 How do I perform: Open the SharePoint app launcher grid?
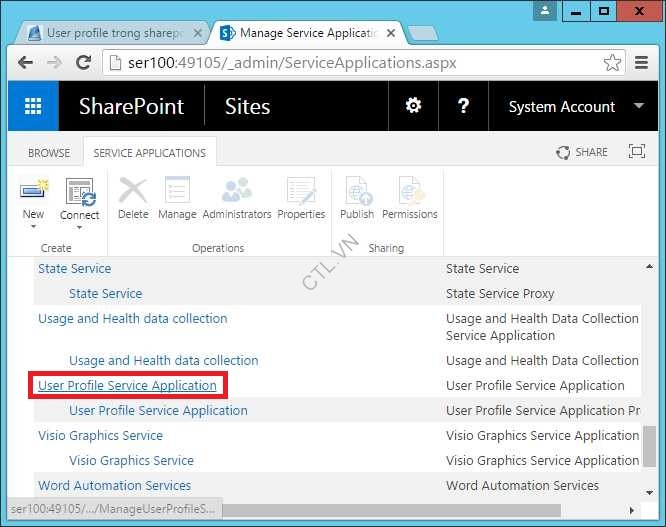(x=33, y=107)
